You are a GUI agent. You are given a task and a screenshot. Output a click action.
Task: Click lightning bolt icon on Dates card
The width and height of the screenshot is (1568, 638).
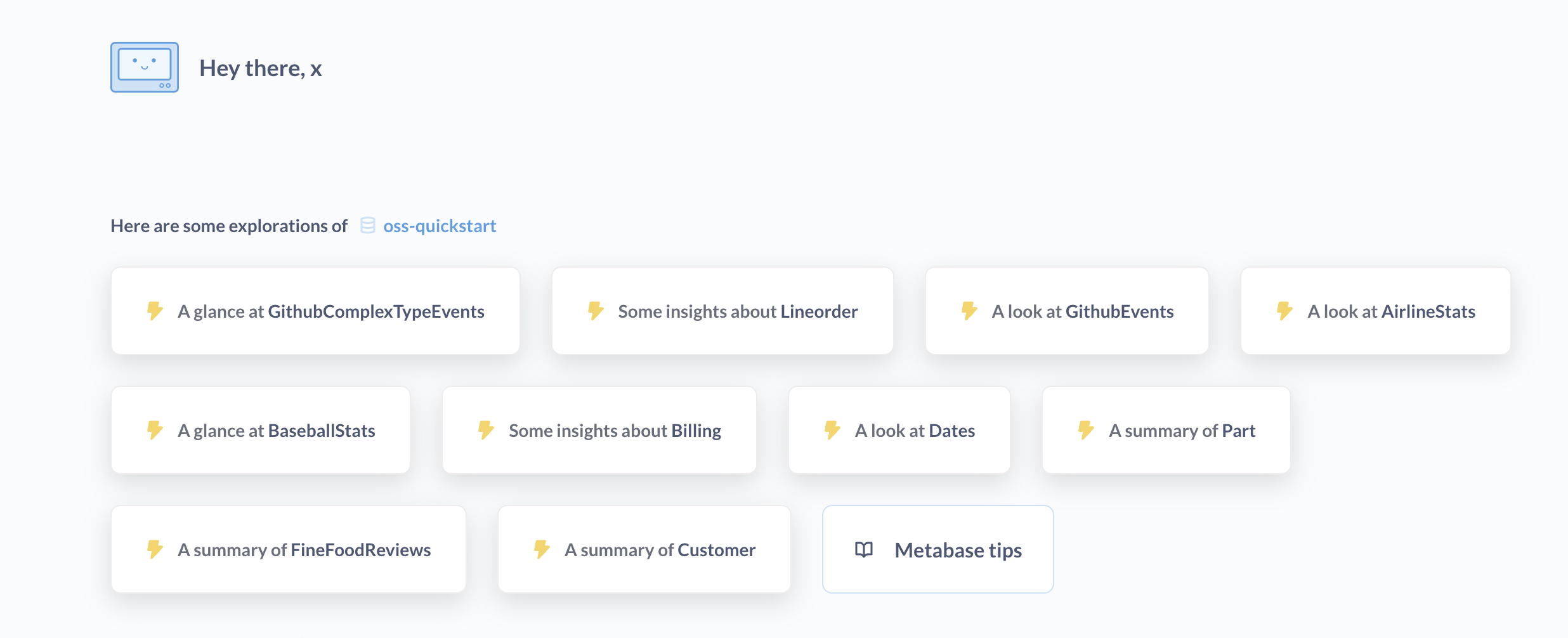click(x=832, y=430)
